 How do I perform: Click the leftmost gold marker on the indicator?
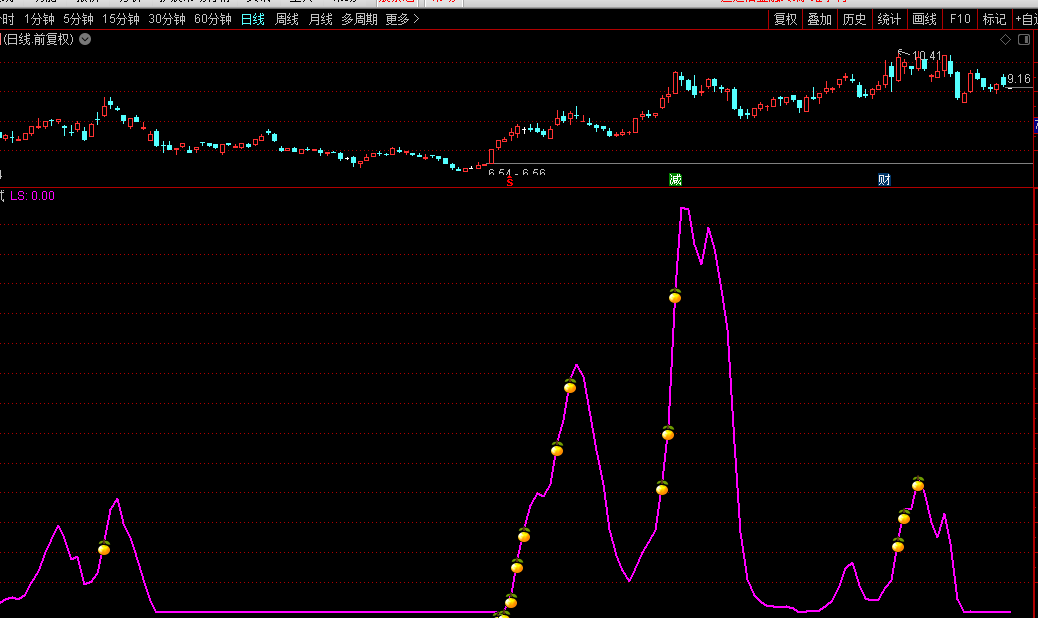pos(104,548)
